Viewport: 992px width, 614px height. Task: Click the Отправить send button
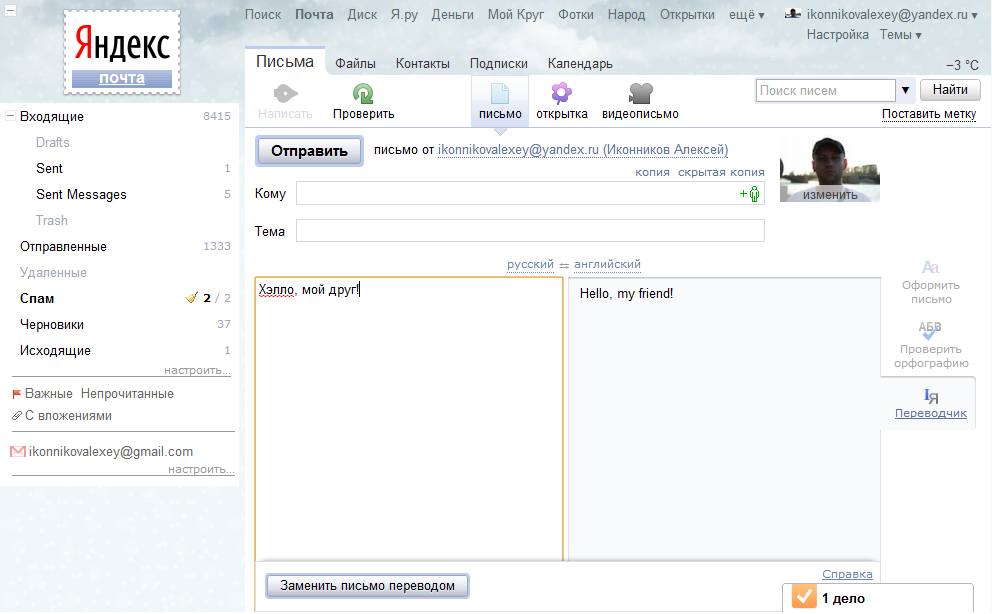pos(309,151)
